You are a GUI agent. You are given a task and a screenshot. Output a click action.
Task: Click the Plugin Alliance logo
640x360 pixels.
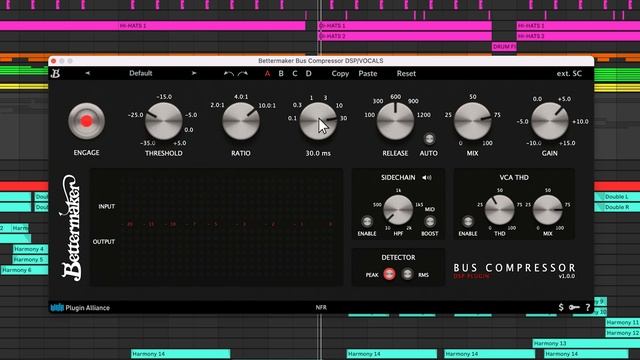80,308
